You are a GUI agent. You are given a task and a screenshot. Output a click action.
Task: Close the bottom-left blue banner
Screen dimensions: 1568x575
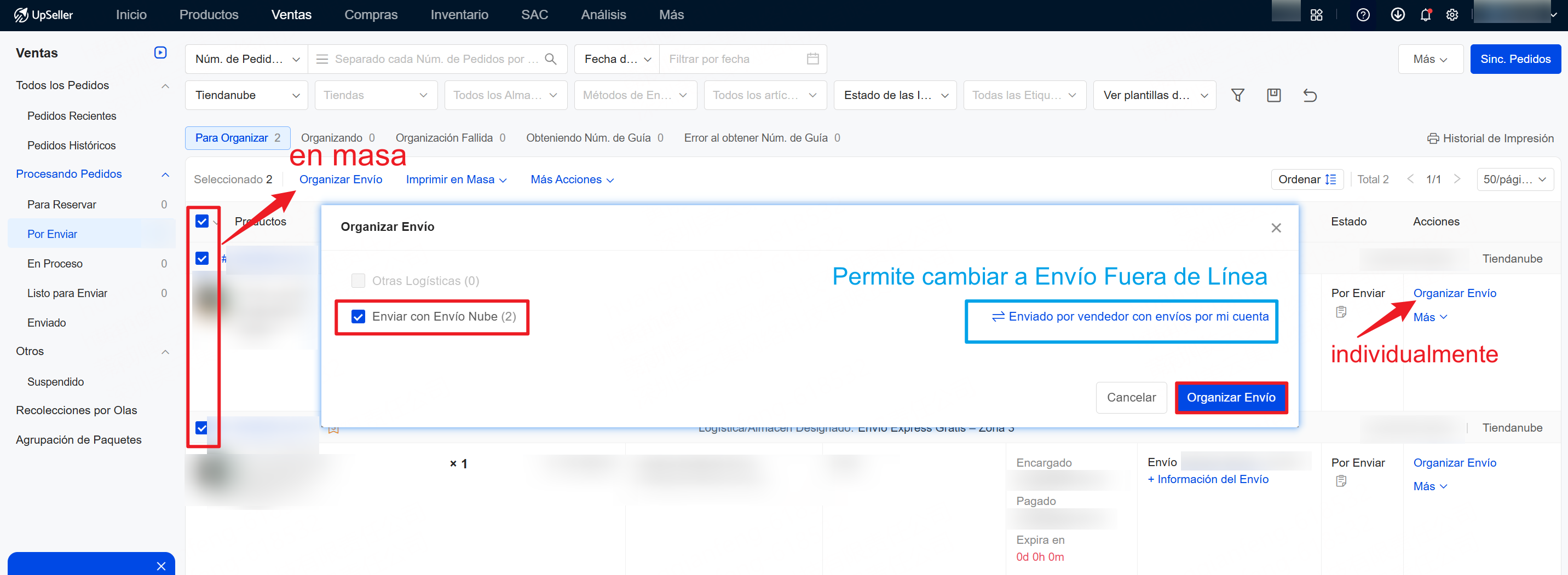pyautogui.click(x=161, y=566)
